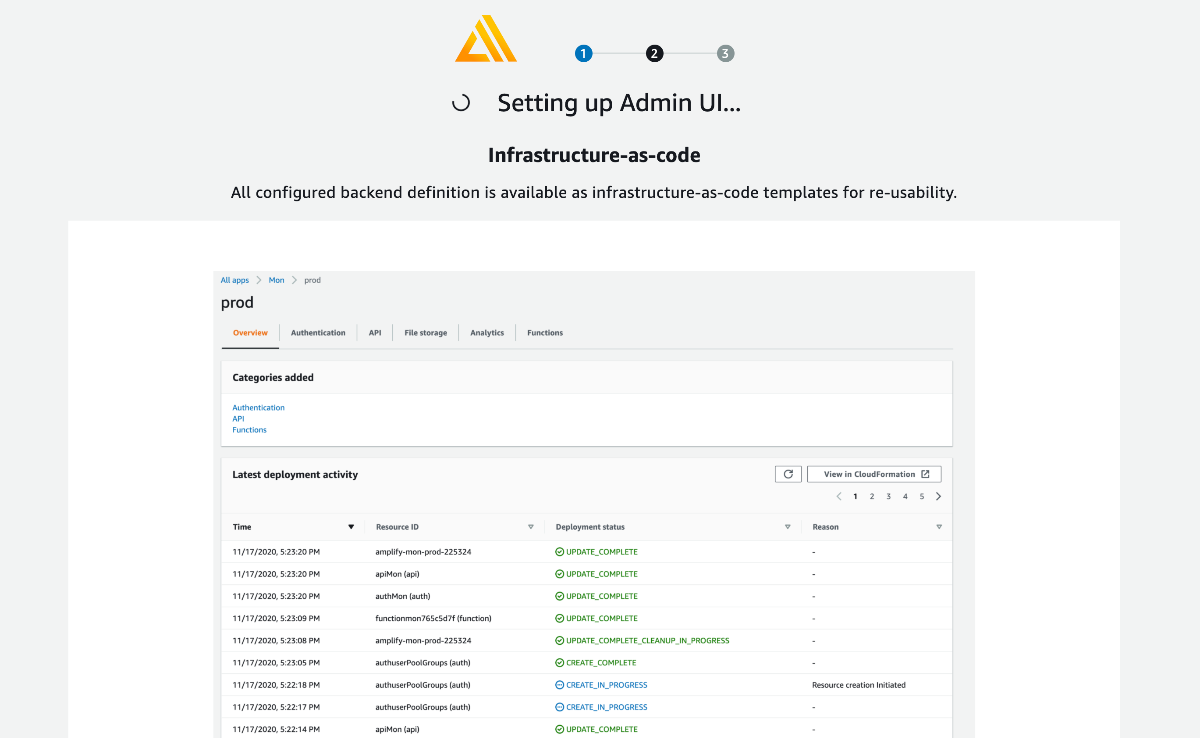Click 'prod' breadcrumb text
The image size is (1200, 738).
tap(312, 280)
